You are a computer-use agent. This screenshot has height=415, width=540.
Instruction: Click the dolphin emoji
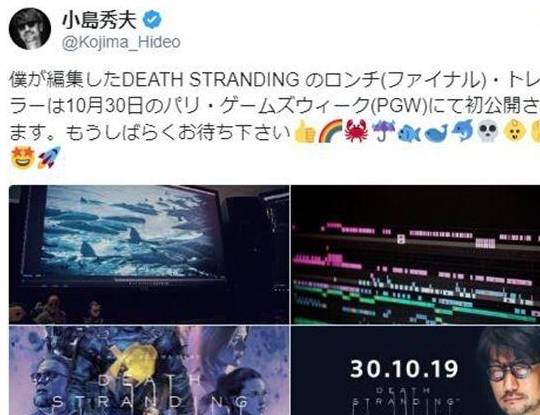(x=462, y=132)
